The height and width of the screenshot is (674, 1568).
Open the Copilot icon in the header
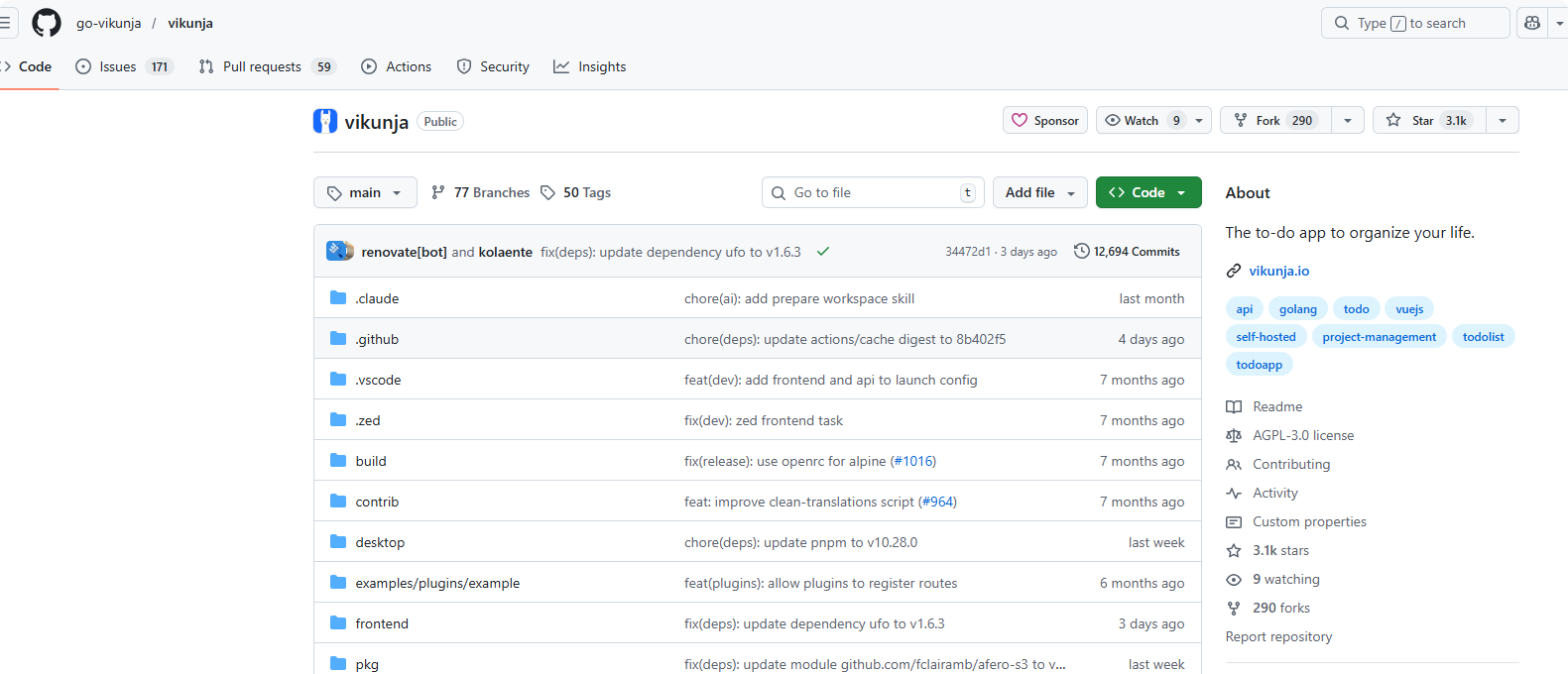point(1532,23)
